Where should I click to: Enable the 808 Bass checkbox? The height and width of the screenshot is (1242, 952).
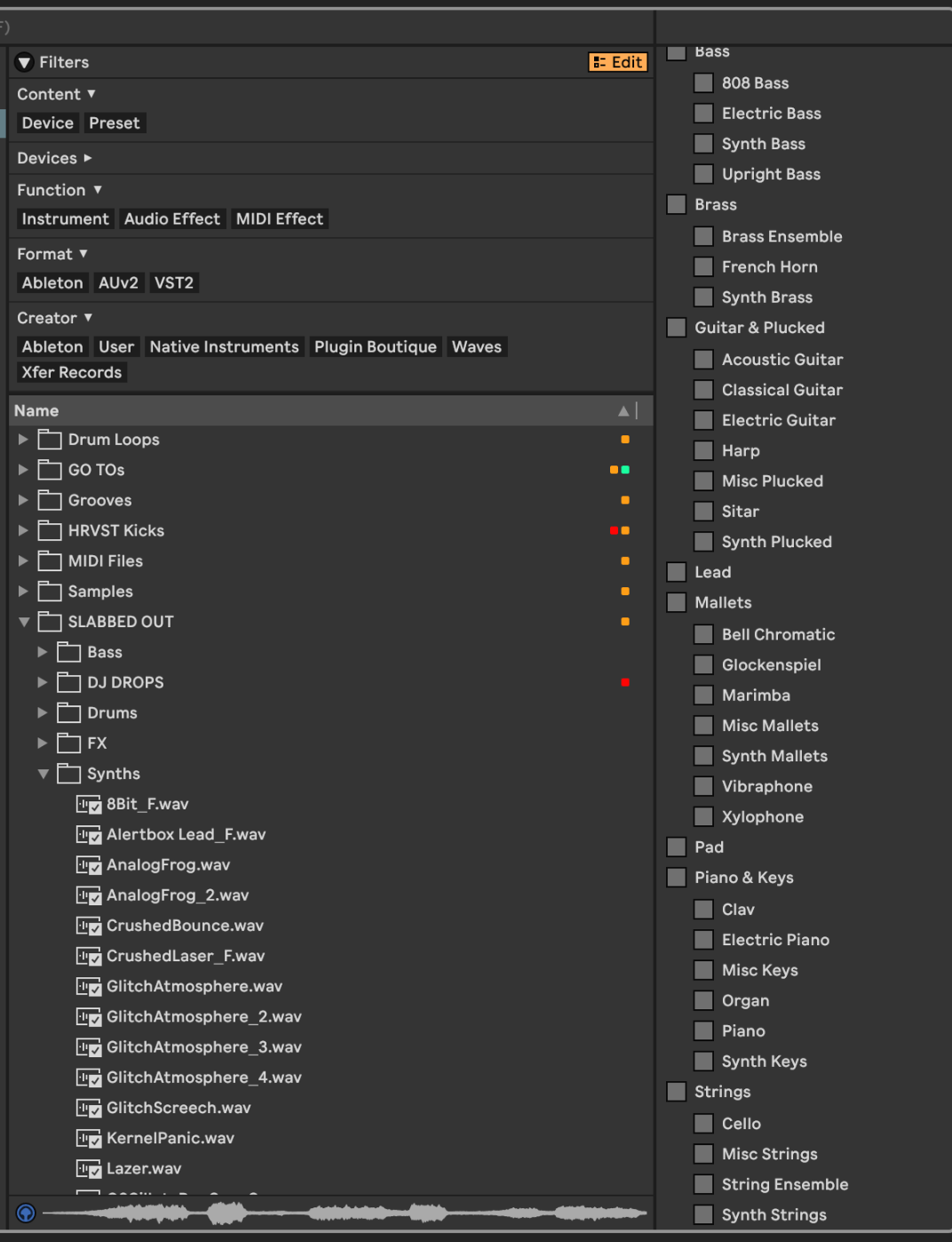click(702, 83)
